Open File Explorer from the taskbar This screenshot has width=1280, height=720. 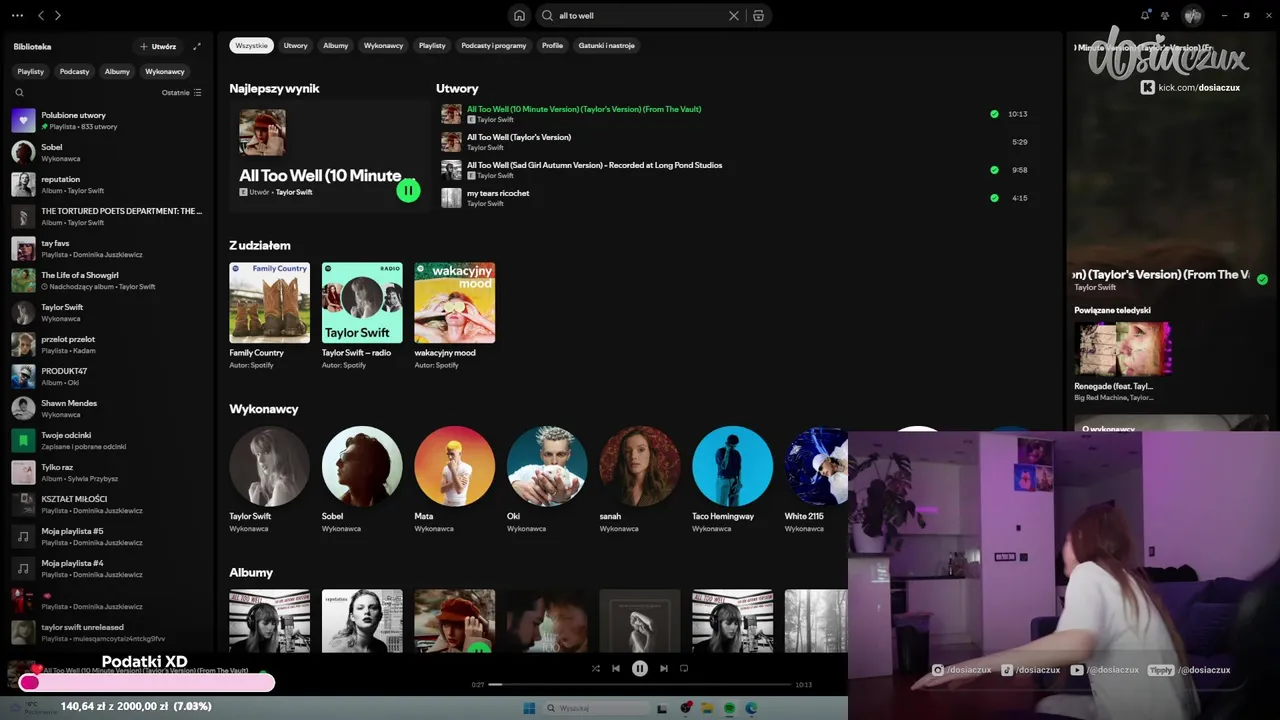[x=707, y=708]
